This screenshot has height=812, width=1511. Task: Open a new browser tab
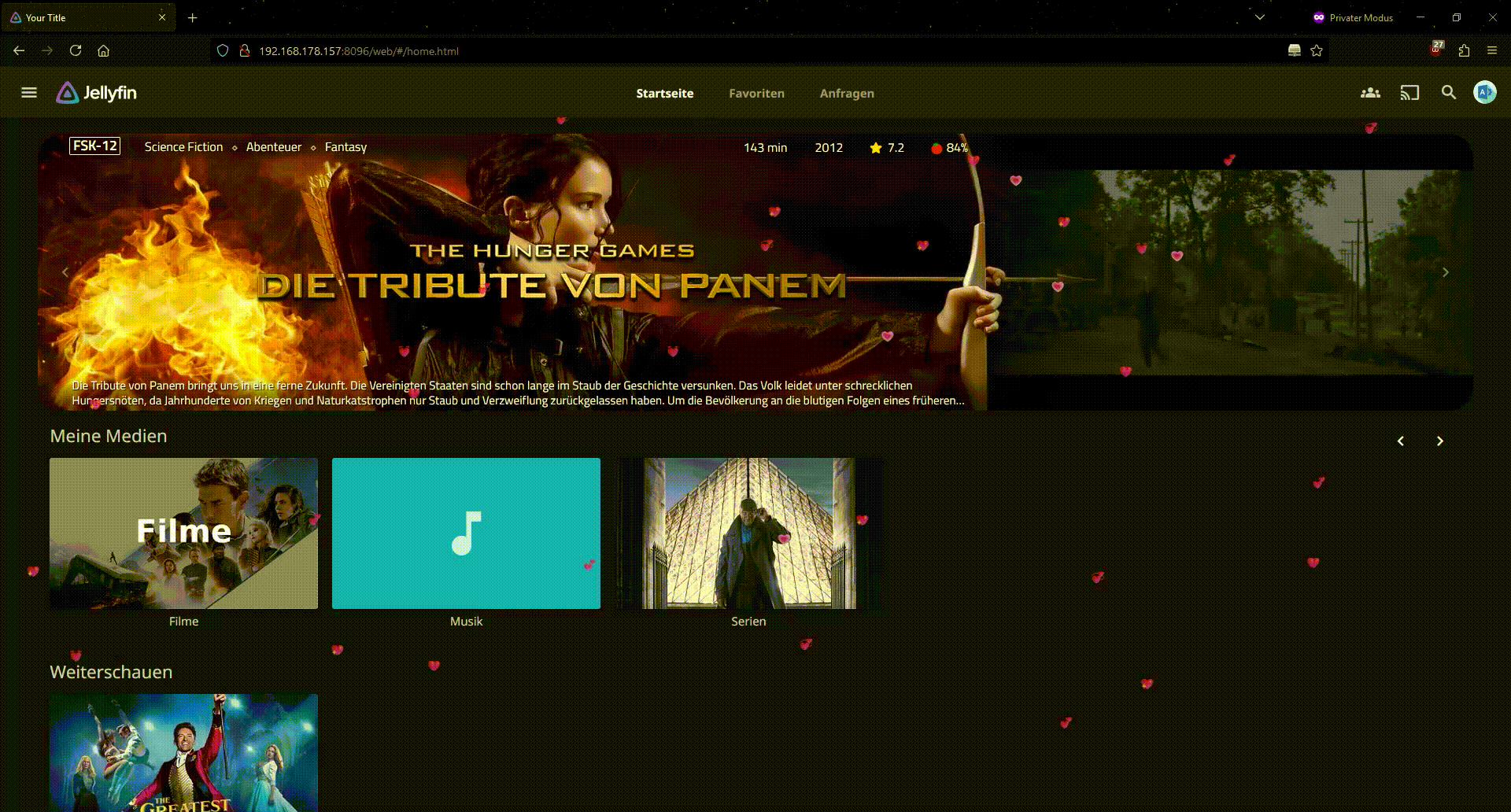click(192, 17)
